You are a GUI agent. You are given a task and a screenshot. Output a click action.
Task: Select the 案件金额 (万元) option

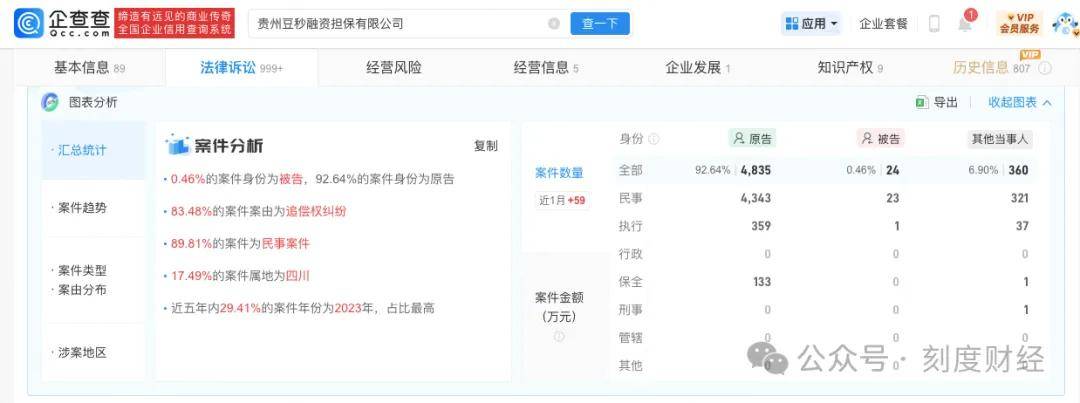(559, 307)
